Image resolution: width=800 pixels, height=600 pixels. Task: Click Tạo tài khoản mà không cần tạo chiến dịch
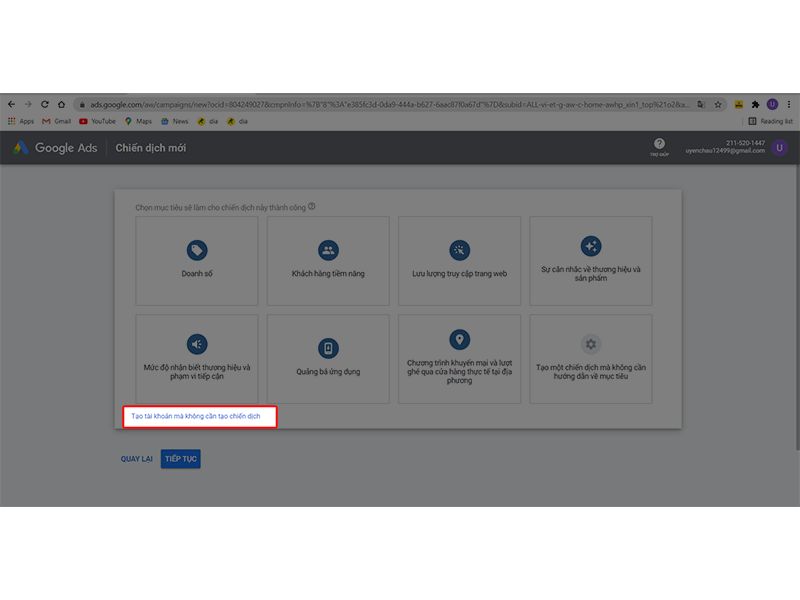(x=197, y=417)
